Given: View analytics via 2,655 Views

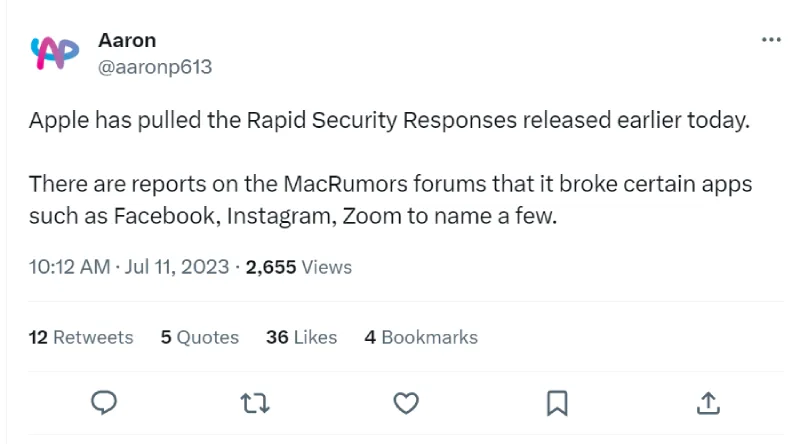Looking at the screenshot, I should click(298, 267).
